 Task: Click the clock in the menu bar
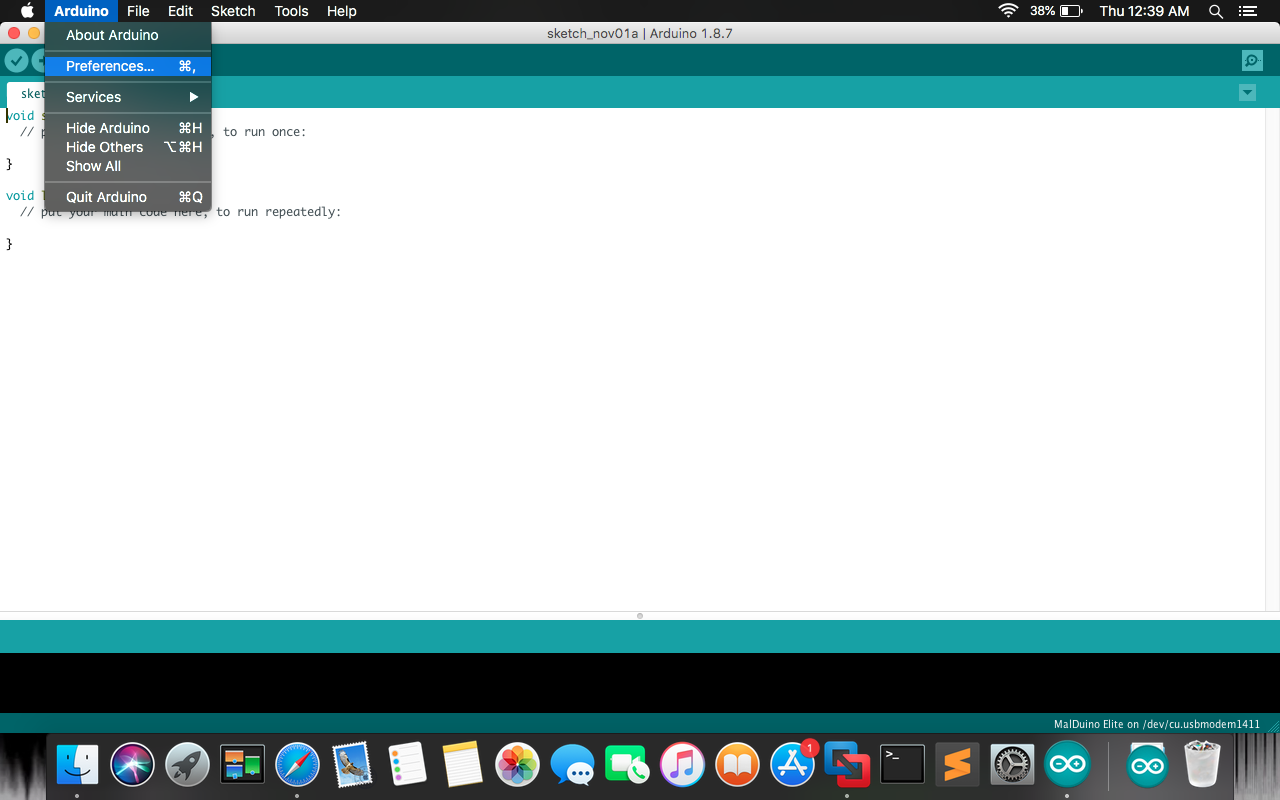(1144, 11)
